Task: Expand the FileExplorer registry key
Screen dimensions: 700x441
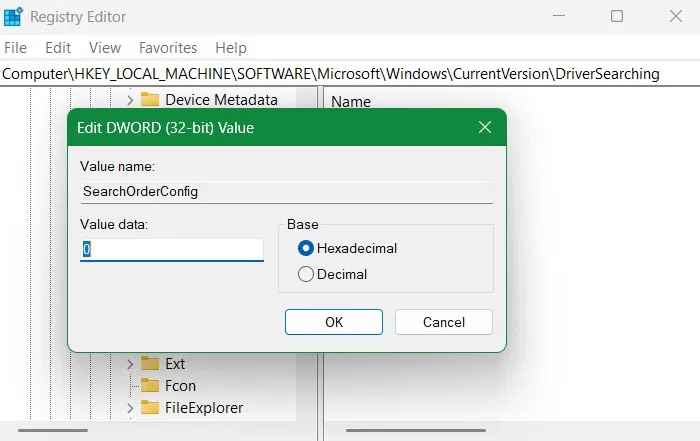Action: (130, 408)
